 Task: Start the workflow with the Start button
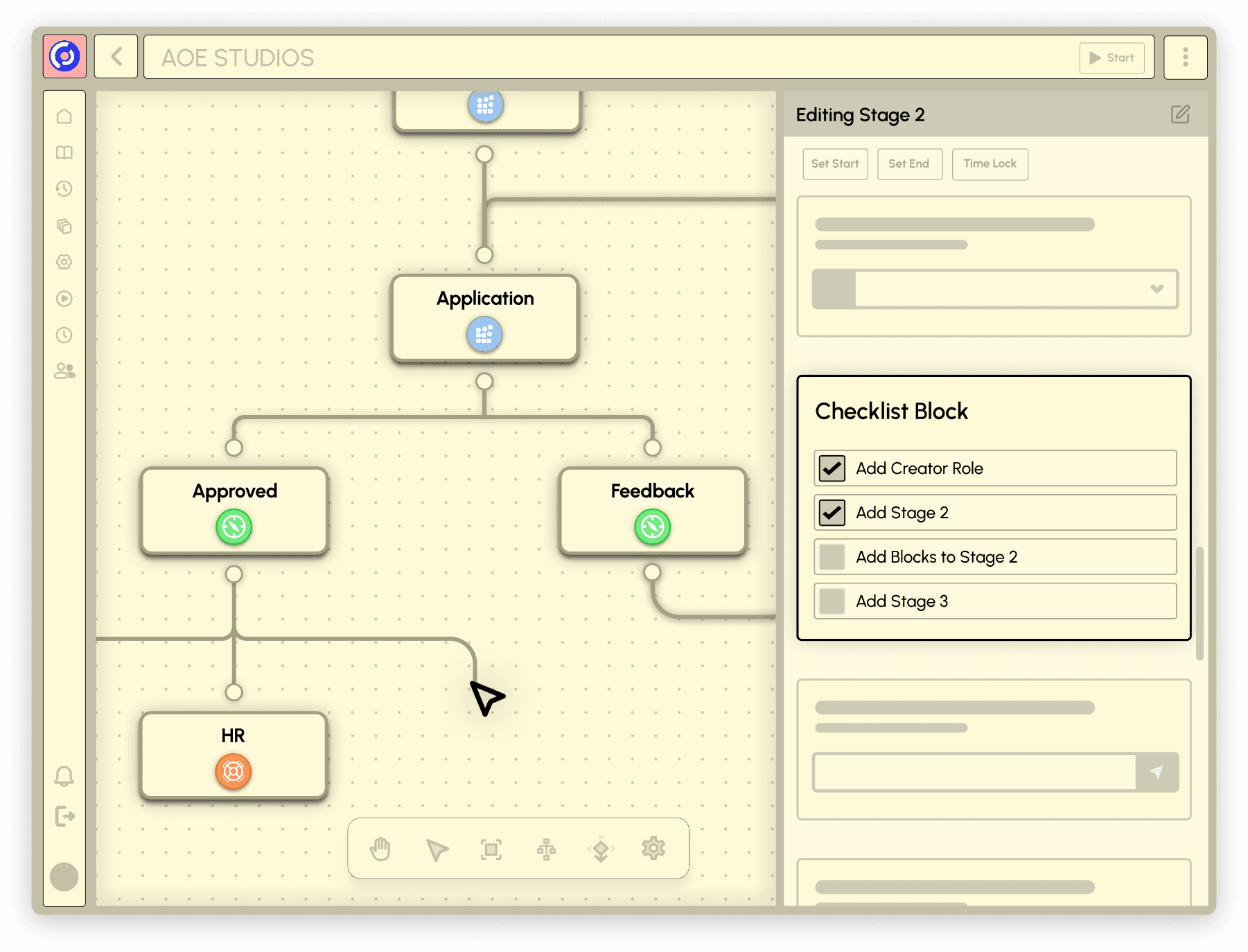1111,58
